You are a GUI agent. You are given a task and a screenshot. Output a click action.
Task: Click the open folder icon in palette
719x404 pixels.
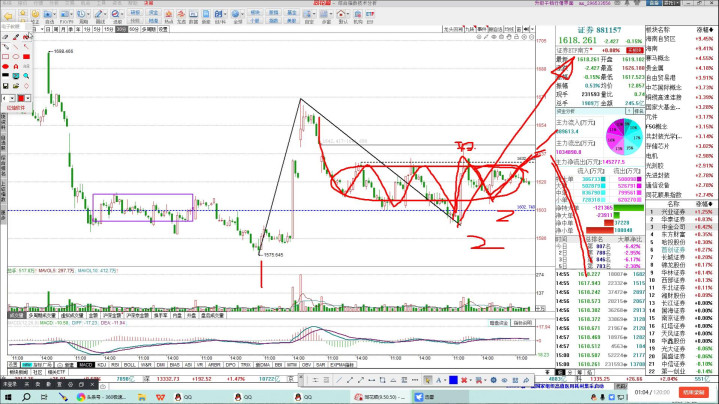coord(16,86)
